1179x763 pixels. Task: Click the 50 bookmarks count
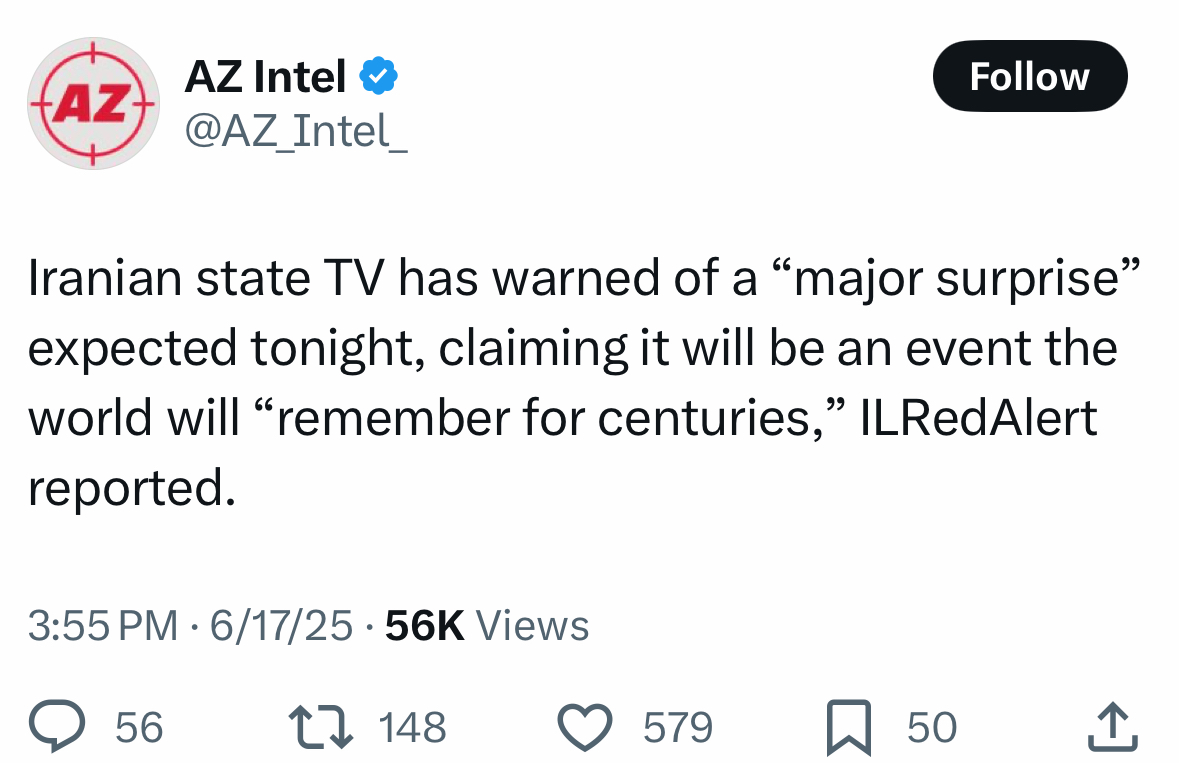click(932, 727)
